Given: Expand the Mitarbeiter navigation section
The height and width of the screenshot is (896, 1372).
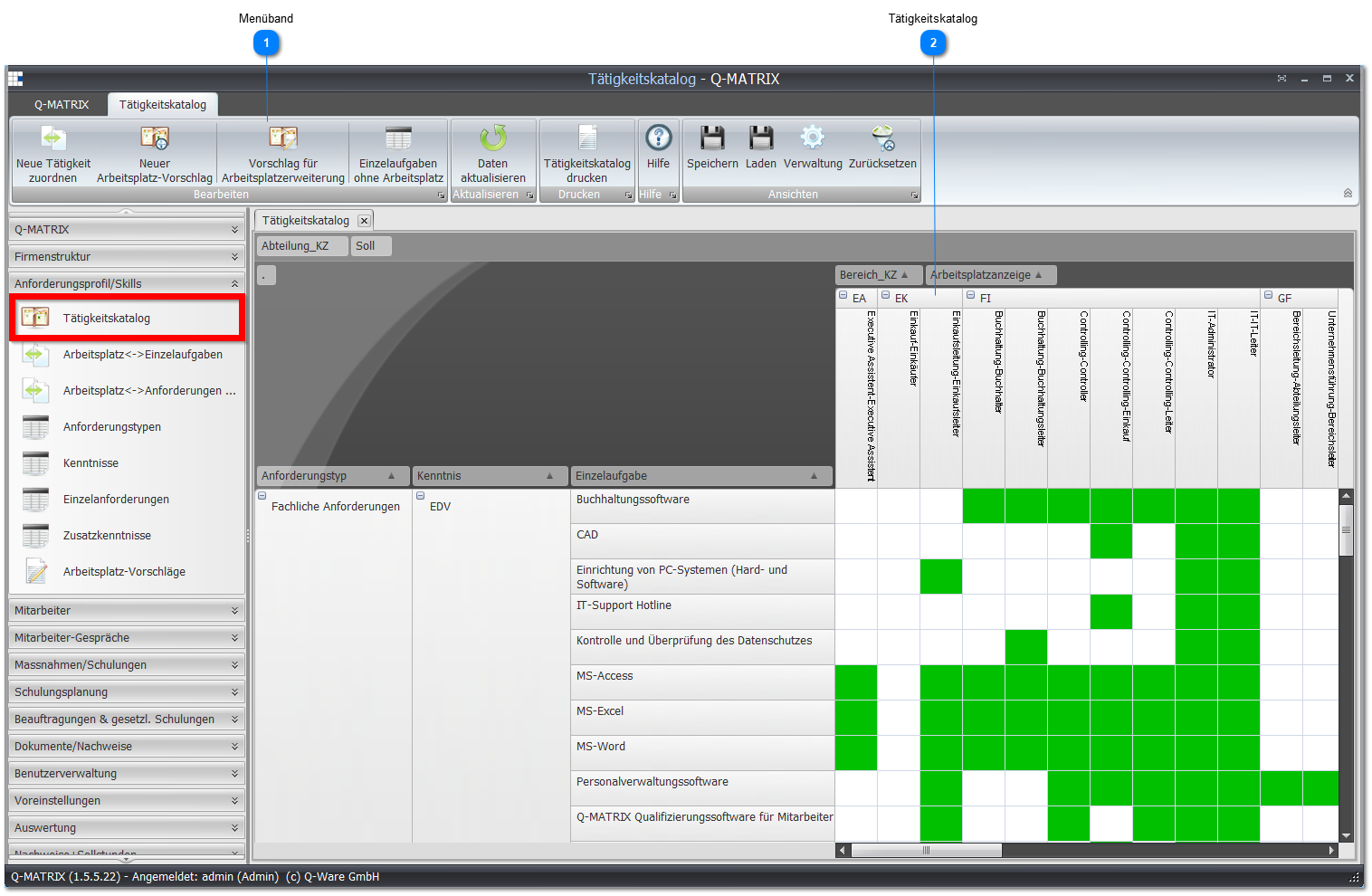Looking at the screenshot, I should [x=127, y=611].
